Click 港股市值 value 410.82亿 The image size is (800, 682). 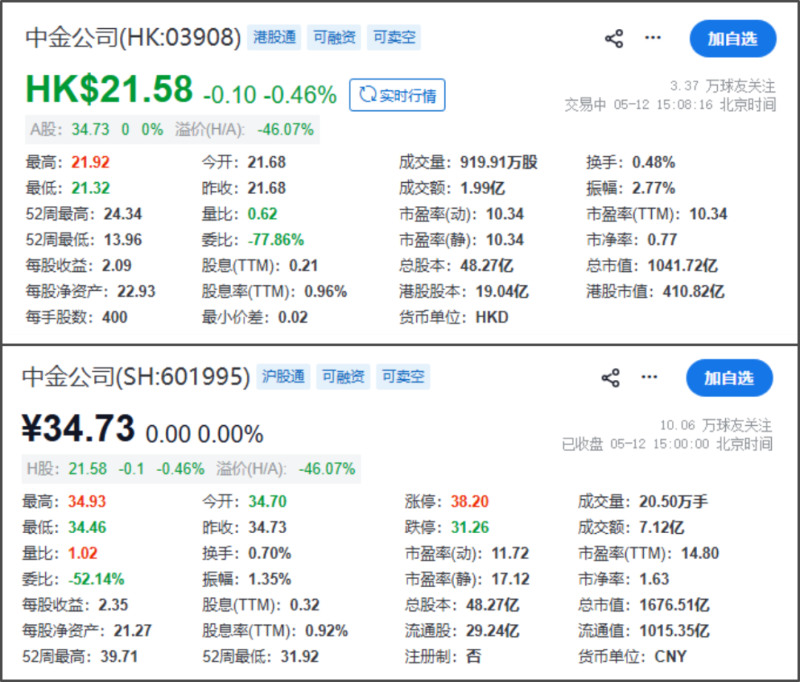tap(693, 291)
